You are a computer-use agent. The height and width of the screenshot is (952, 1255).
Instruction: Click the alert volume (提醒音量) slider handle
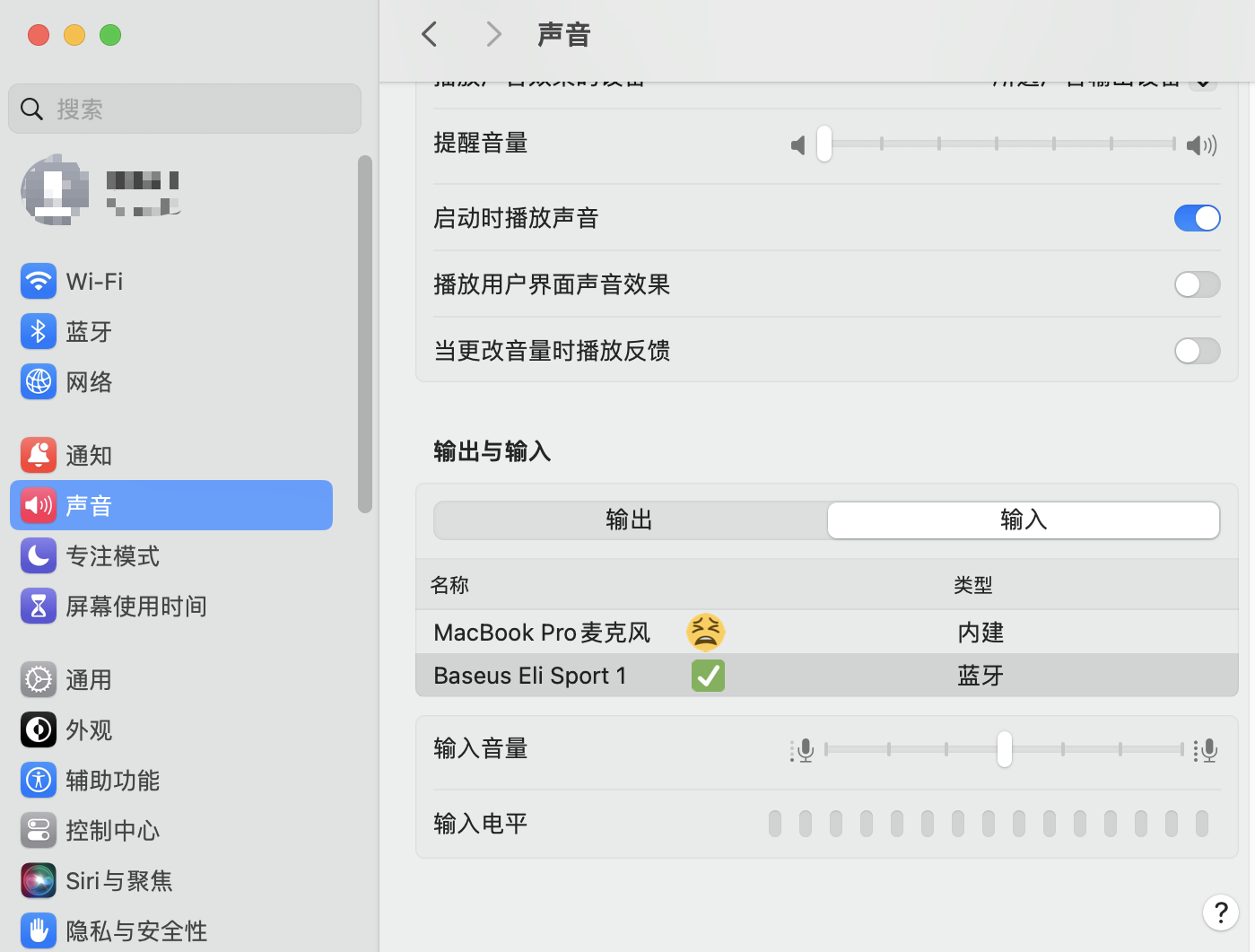point(824,144)
